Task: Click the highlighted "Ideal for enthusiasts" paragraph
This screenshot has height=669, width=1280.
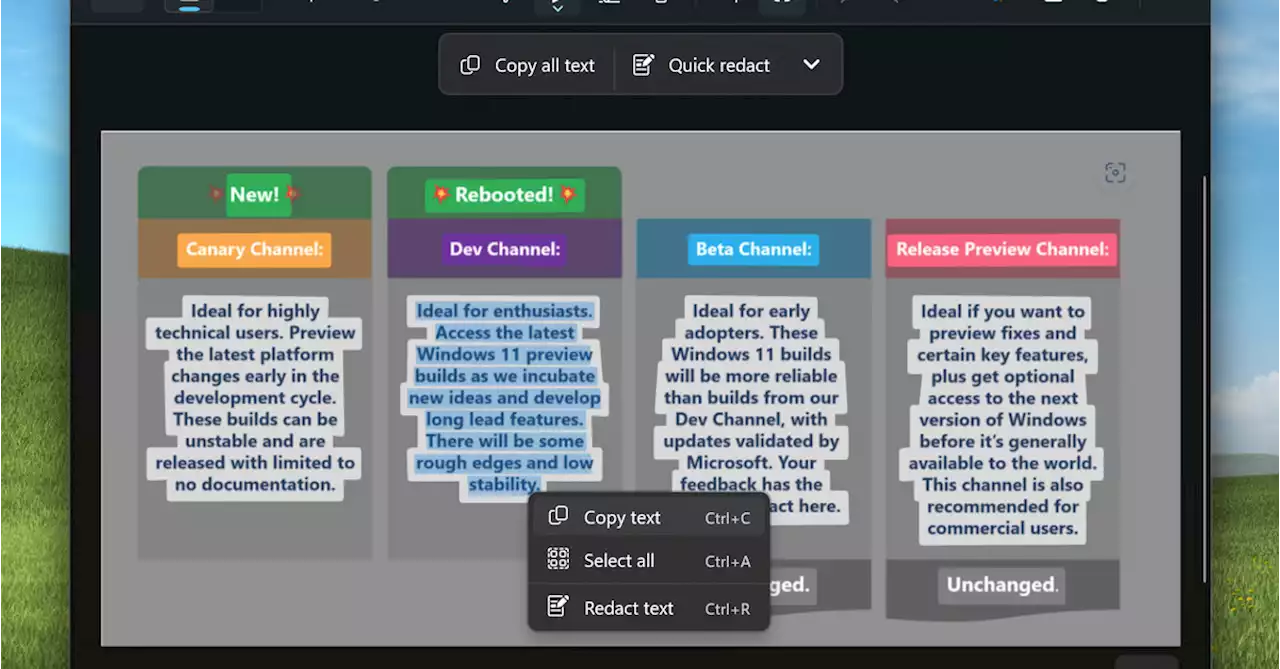Action: (x=505, y=398)
